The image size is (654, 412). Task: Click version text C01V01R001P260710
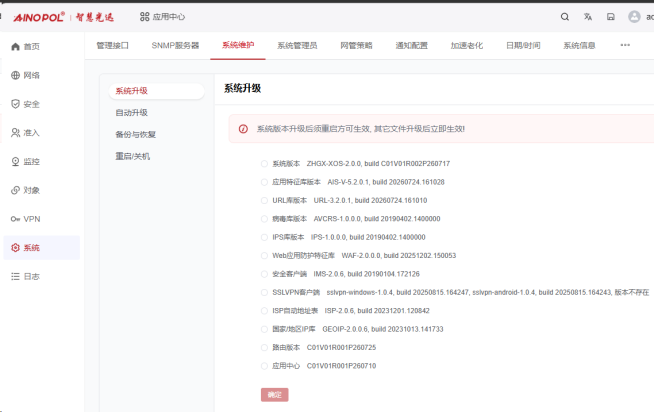(x=341, y=366)
